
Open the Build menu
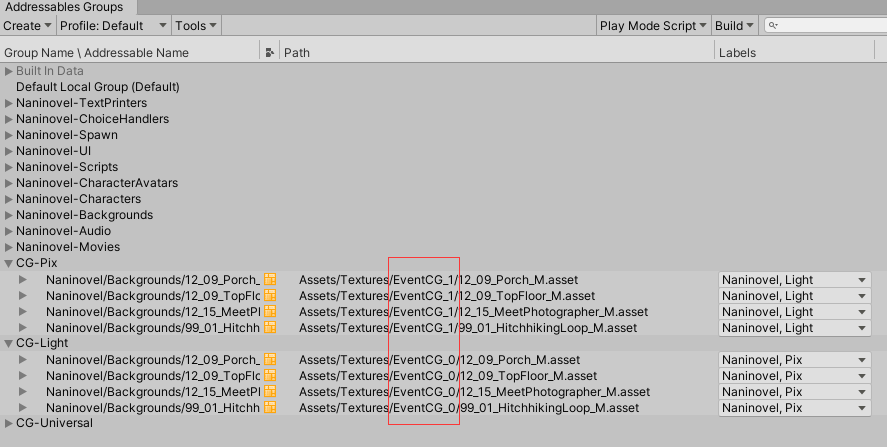(734, 26)
